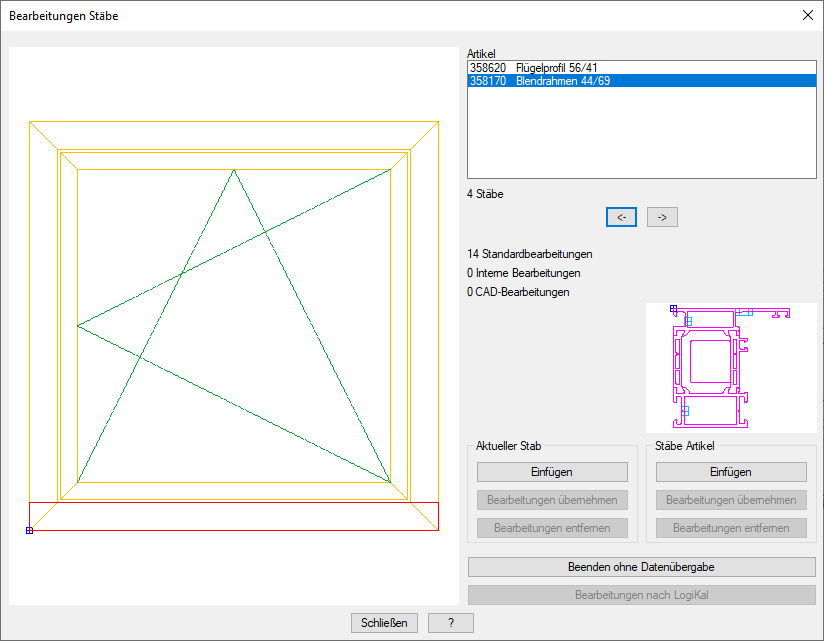824x641 pixels.
Task: Click Bearbeitungen entfernen in Stäbe Artikel group
Action: coord(731,528)
